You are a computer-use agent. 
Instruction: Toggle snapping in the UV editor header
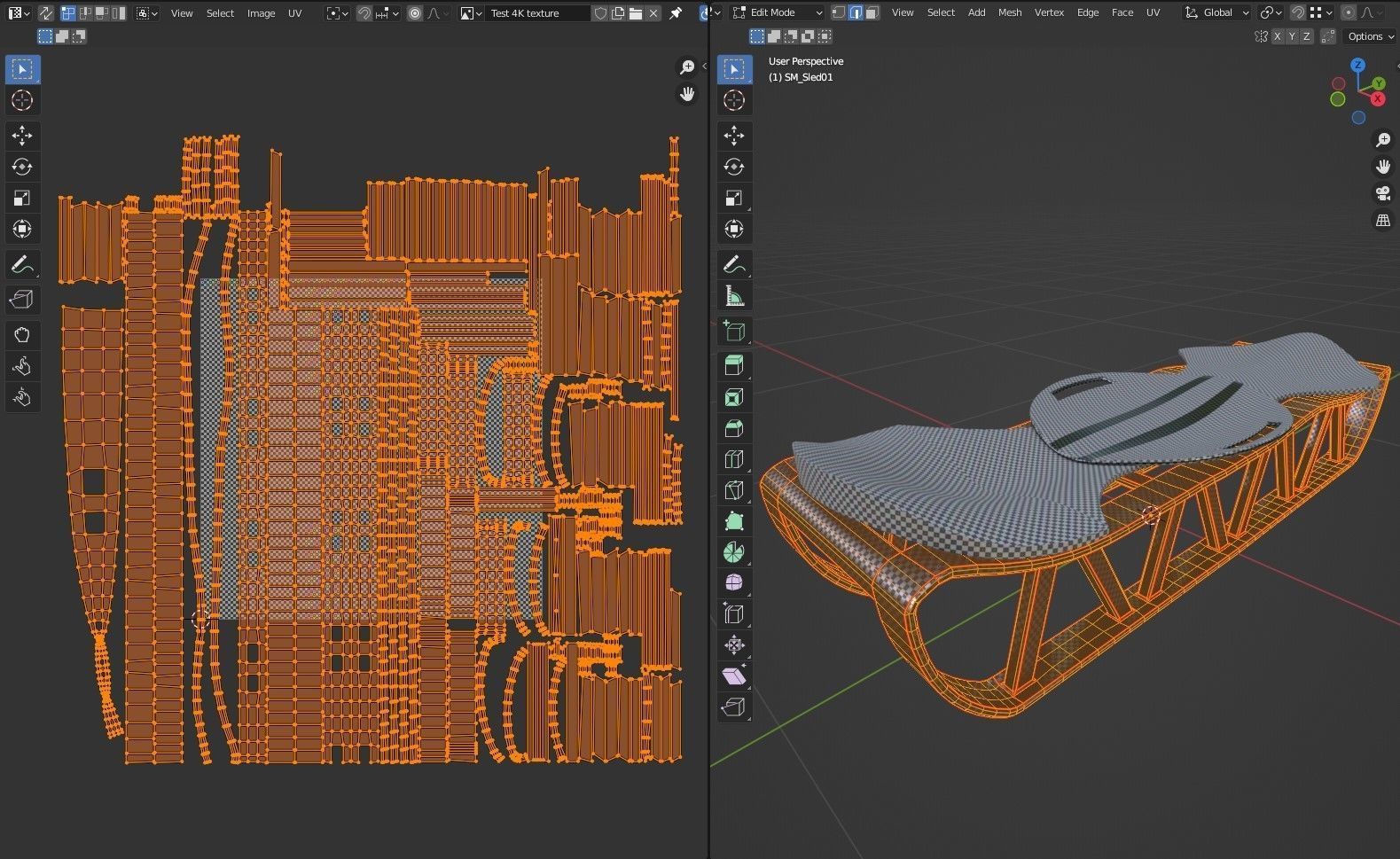[x=364, y=13]
